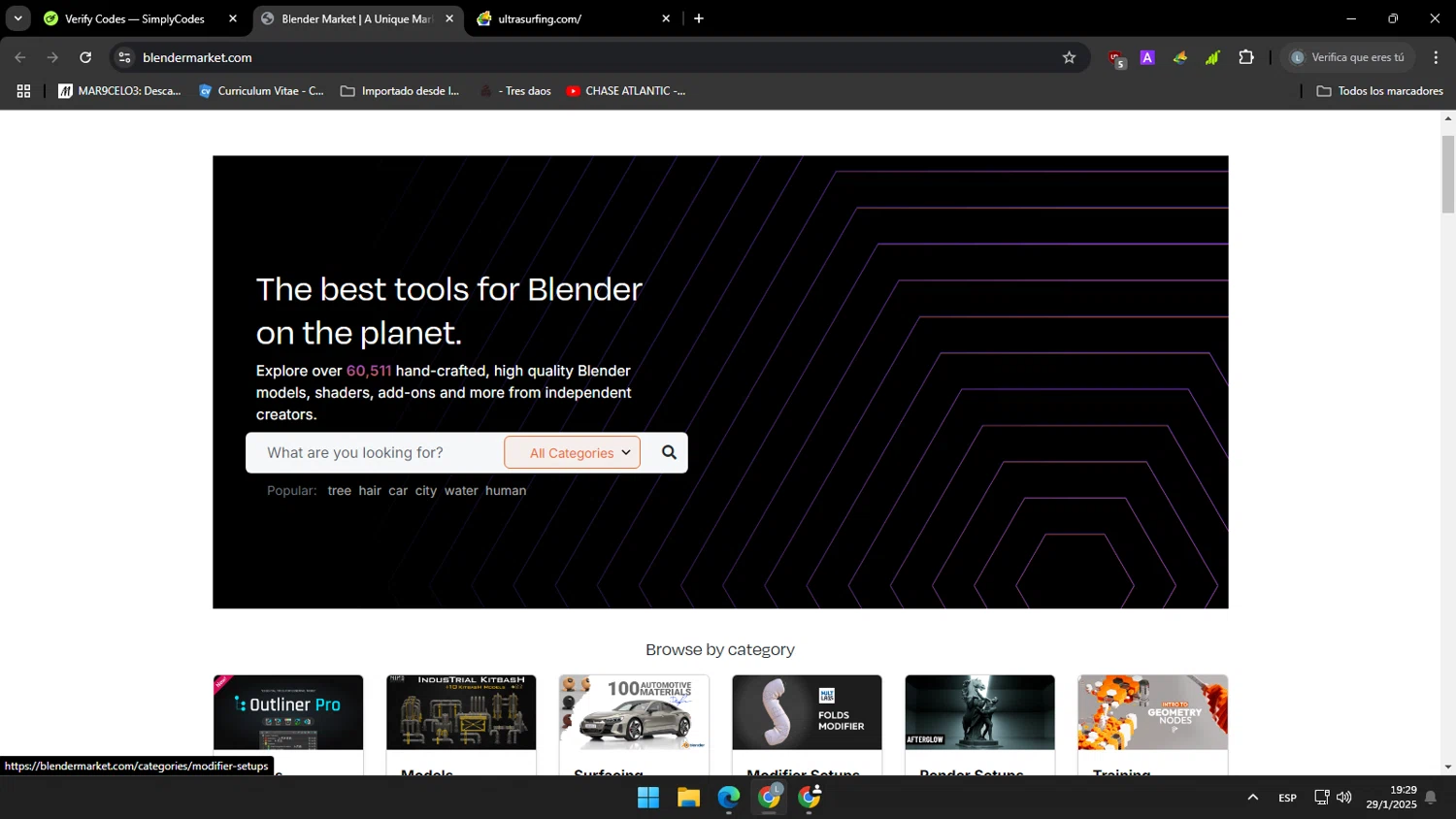Open the tab search dropdown arrow
The width and height of the screenshot is (1456, 819).
coord(17,18)
